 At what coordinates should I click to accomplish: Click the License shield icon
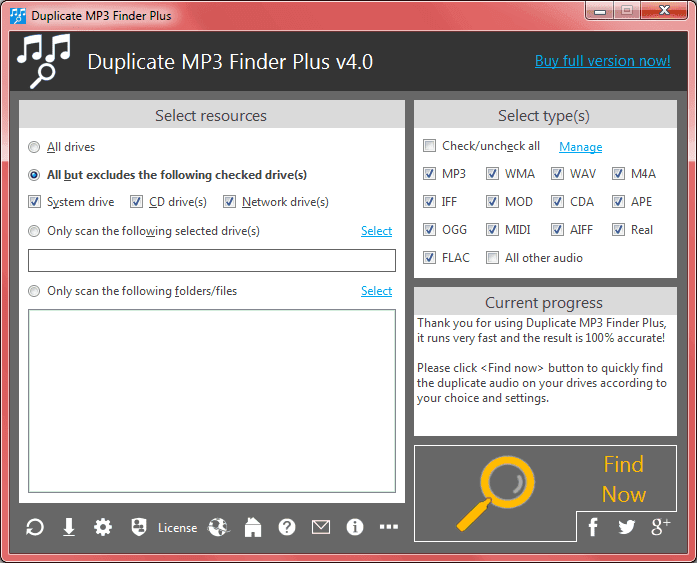139,527
